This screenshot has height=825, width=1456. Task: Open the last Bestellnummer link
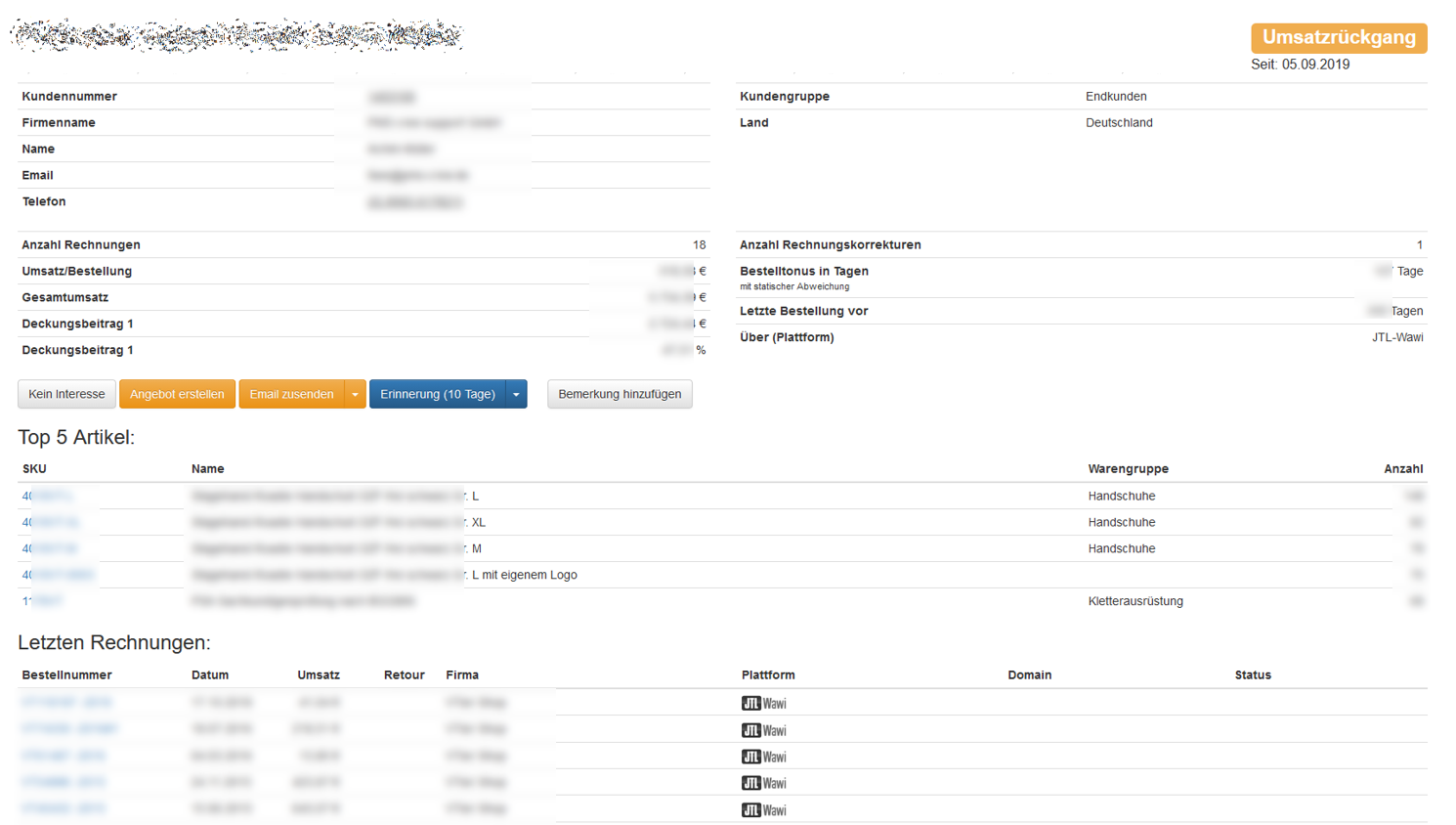64,808
